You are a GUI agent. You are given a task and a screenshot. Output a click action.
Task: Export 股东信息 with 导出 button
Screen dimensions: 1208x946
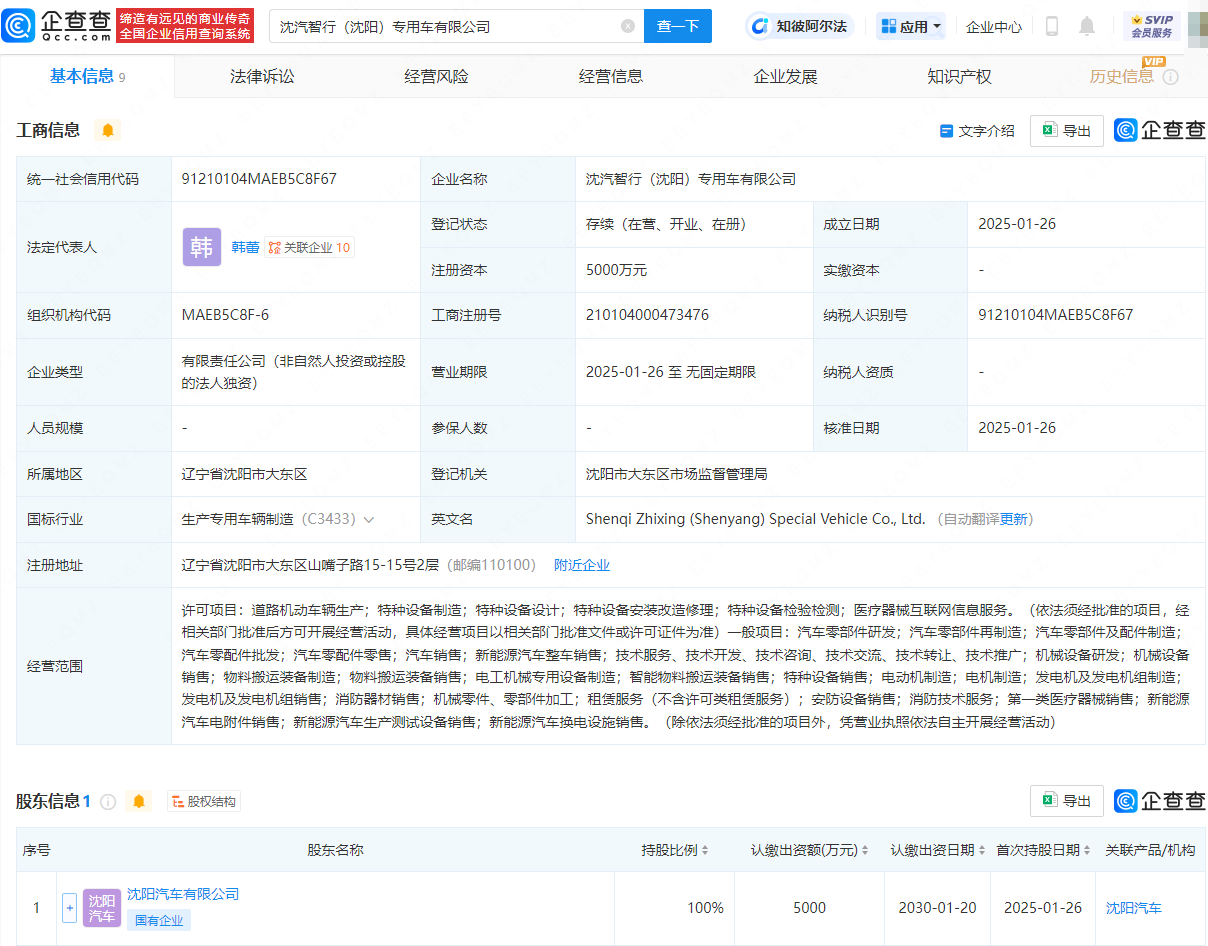(x=1067, y=801)
